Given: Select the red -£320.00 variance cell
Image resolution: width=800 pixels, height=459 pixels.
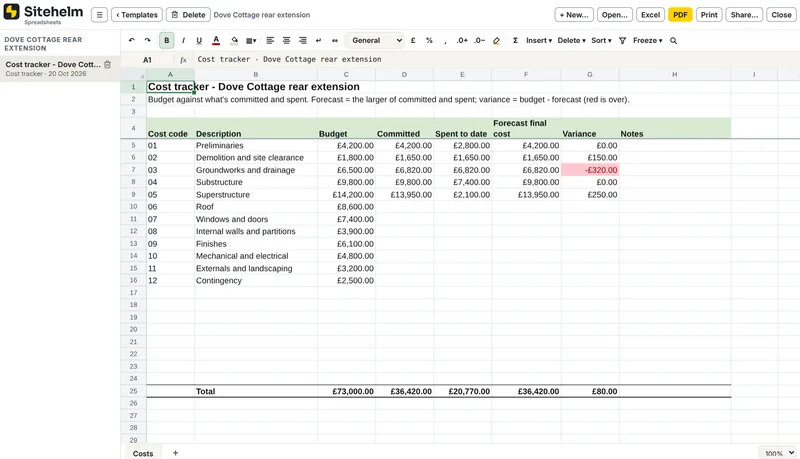Looking at the screenshot, I should point(590,170).
